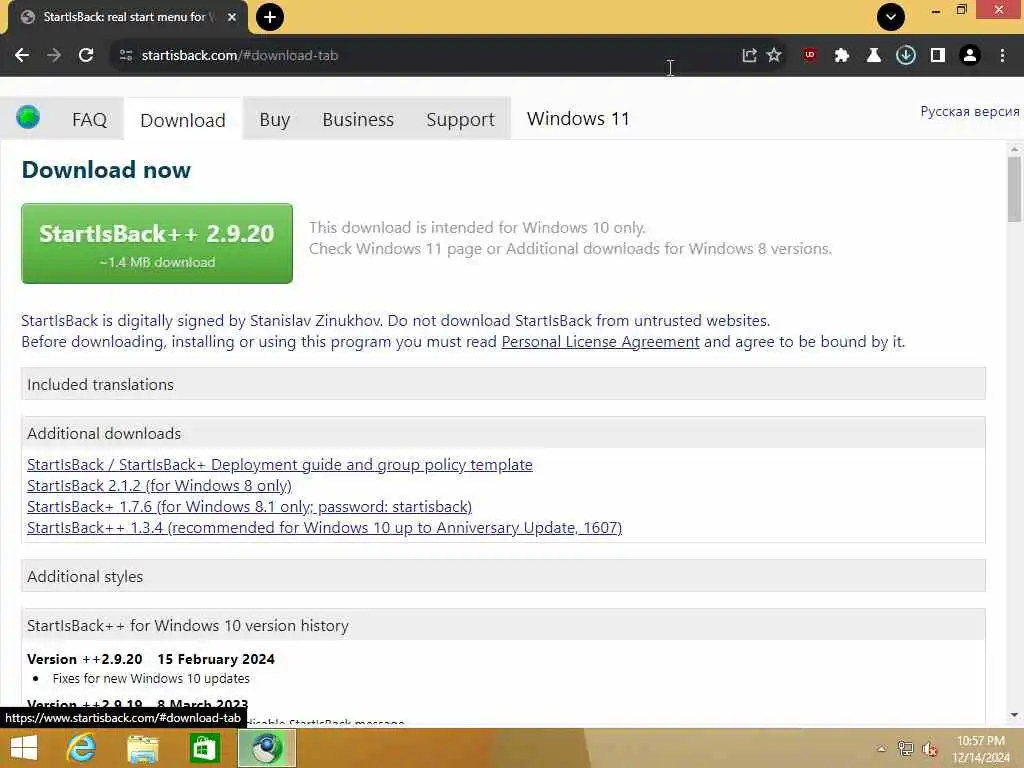Screen dimensions: 1024x768
Task: Open File Explorer from the taskbar
Action: point(142,748)
